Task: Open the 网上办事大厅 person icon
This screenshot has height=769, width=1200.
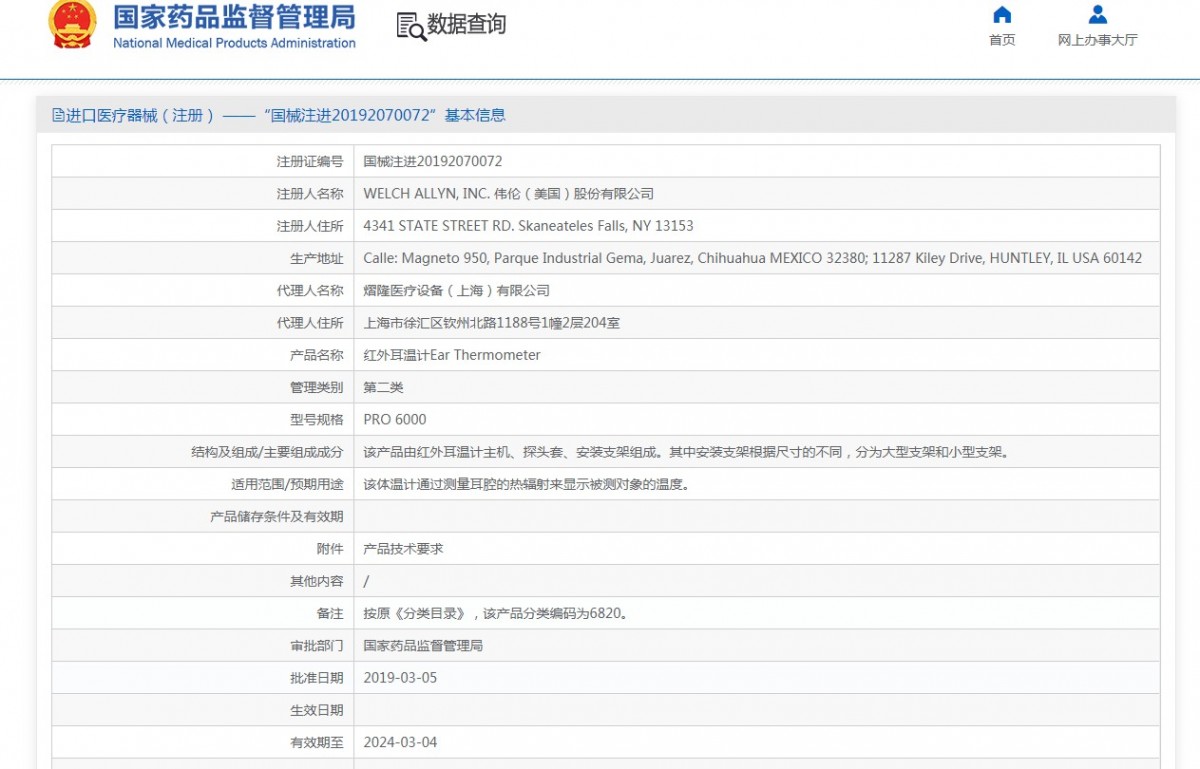Action: click(1098, 15)
